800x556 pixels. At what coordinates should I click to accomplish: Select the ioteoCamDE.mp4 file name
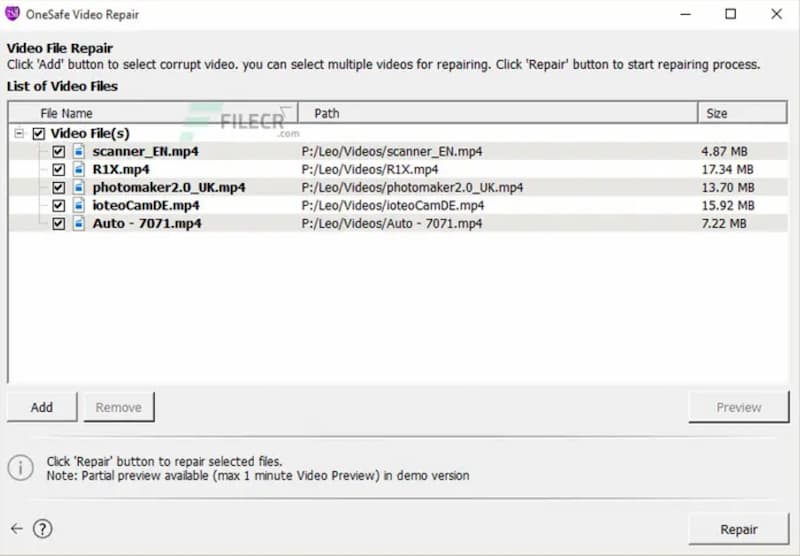146,205
